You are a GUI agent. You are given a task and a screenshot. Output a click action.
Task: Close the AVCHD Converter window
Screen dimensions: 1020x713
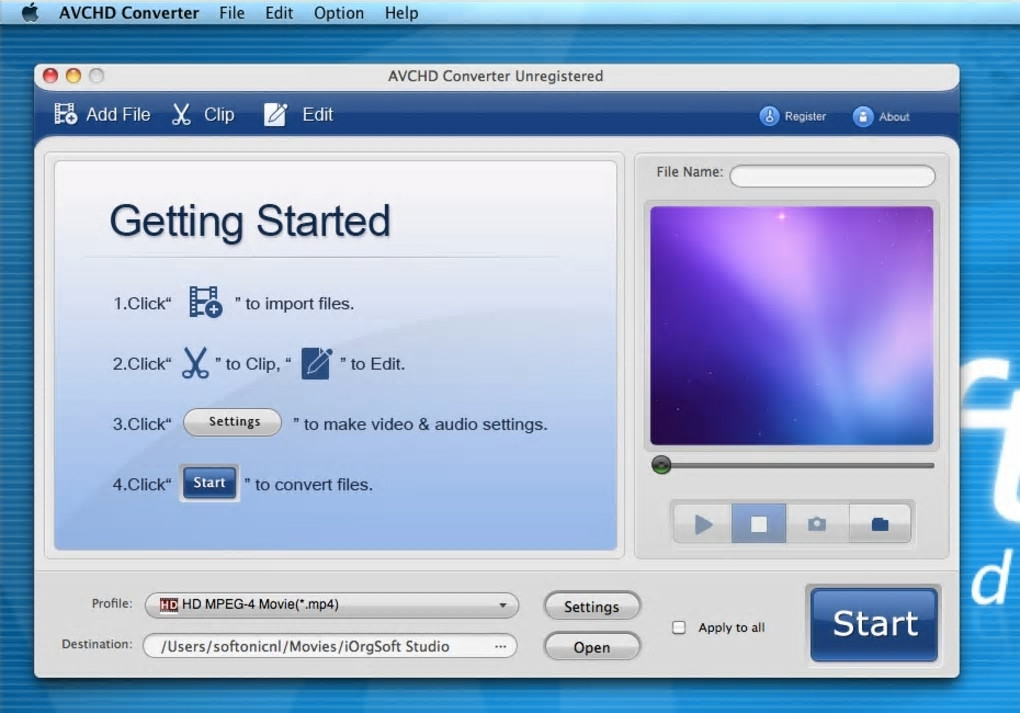pyautogui.click(x=50, y=75)
